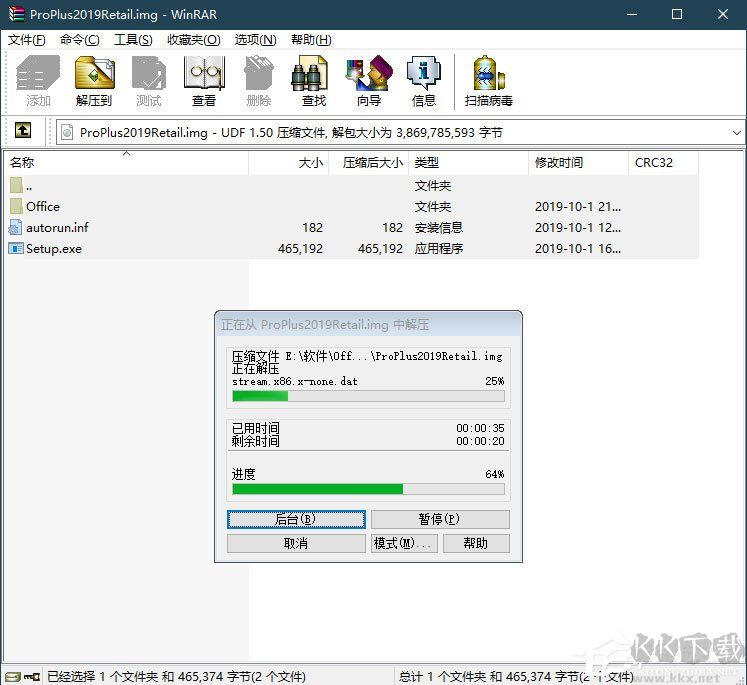Sort by the 修改时间 column header
Viewport: 747px width, 685px height.
coord(579,162)
